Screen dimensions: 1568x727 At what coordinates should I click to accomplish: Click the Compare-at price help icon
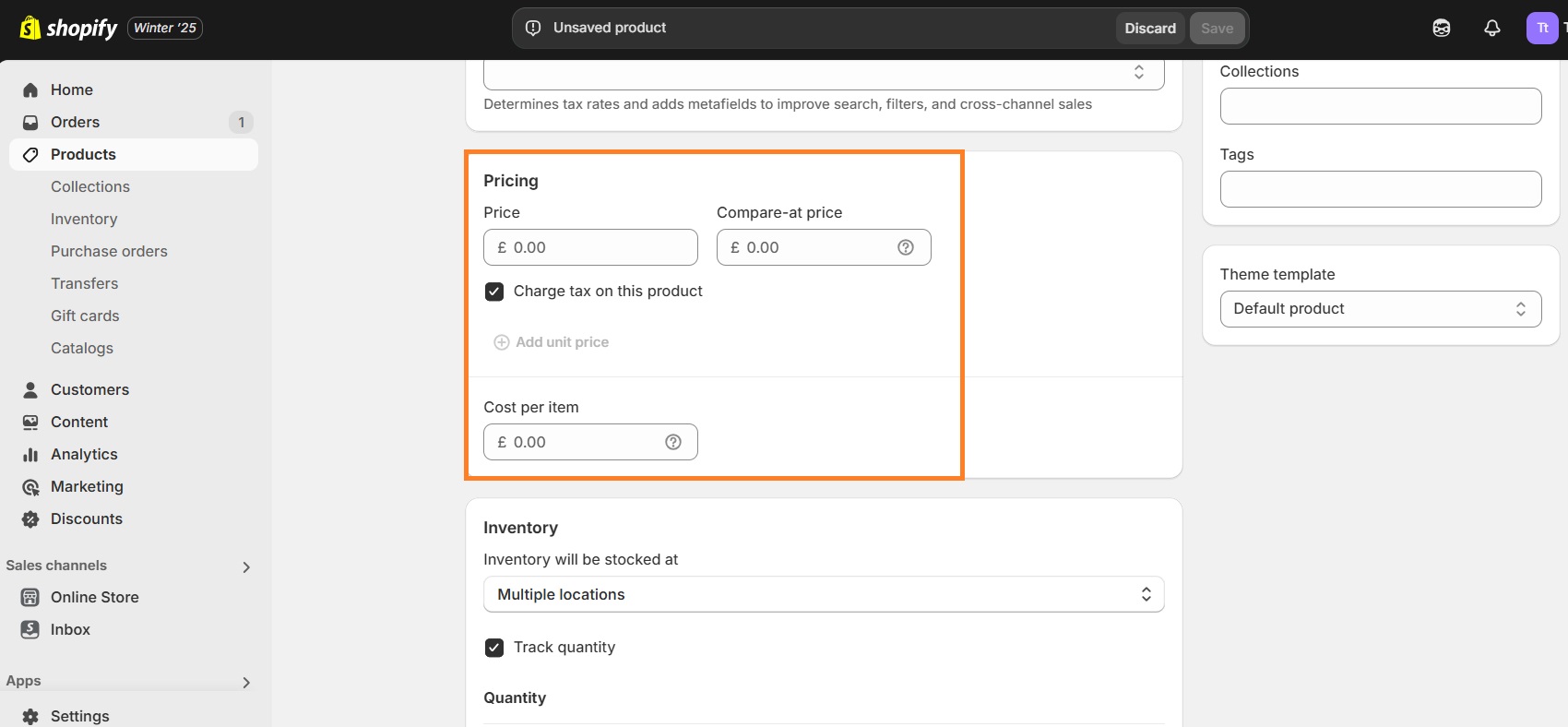905,247
